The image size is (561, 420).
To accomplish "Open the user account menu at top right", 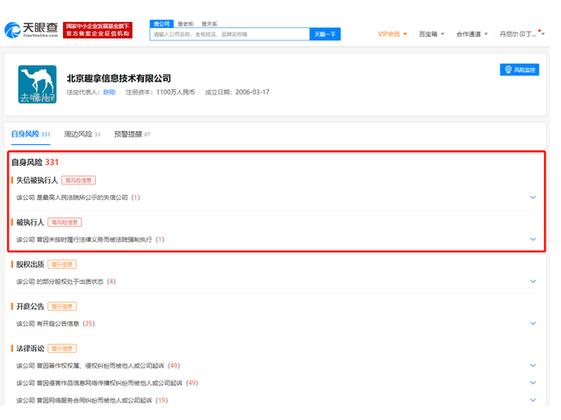I will point(522,34).
